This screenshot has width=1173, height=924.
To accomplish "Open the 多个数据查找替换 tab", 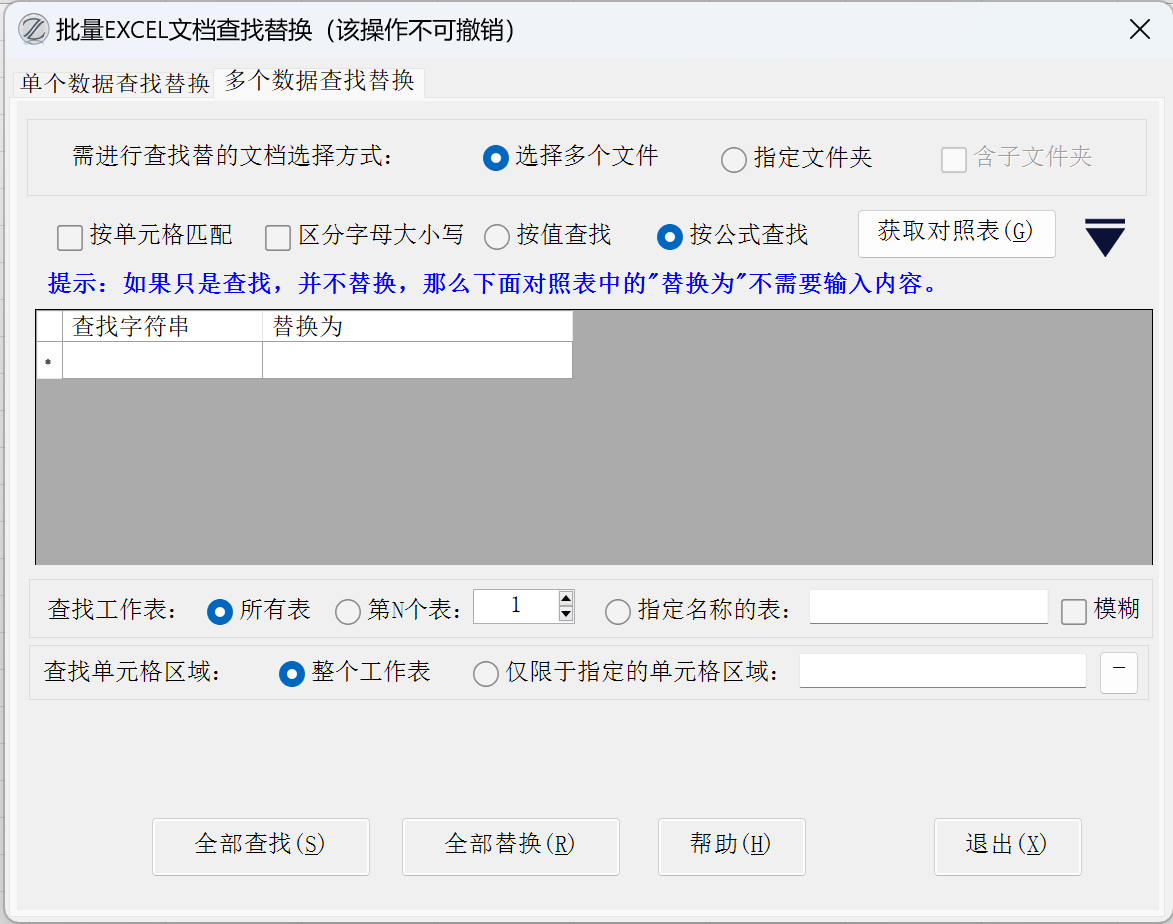I will [x=319, y=81].
